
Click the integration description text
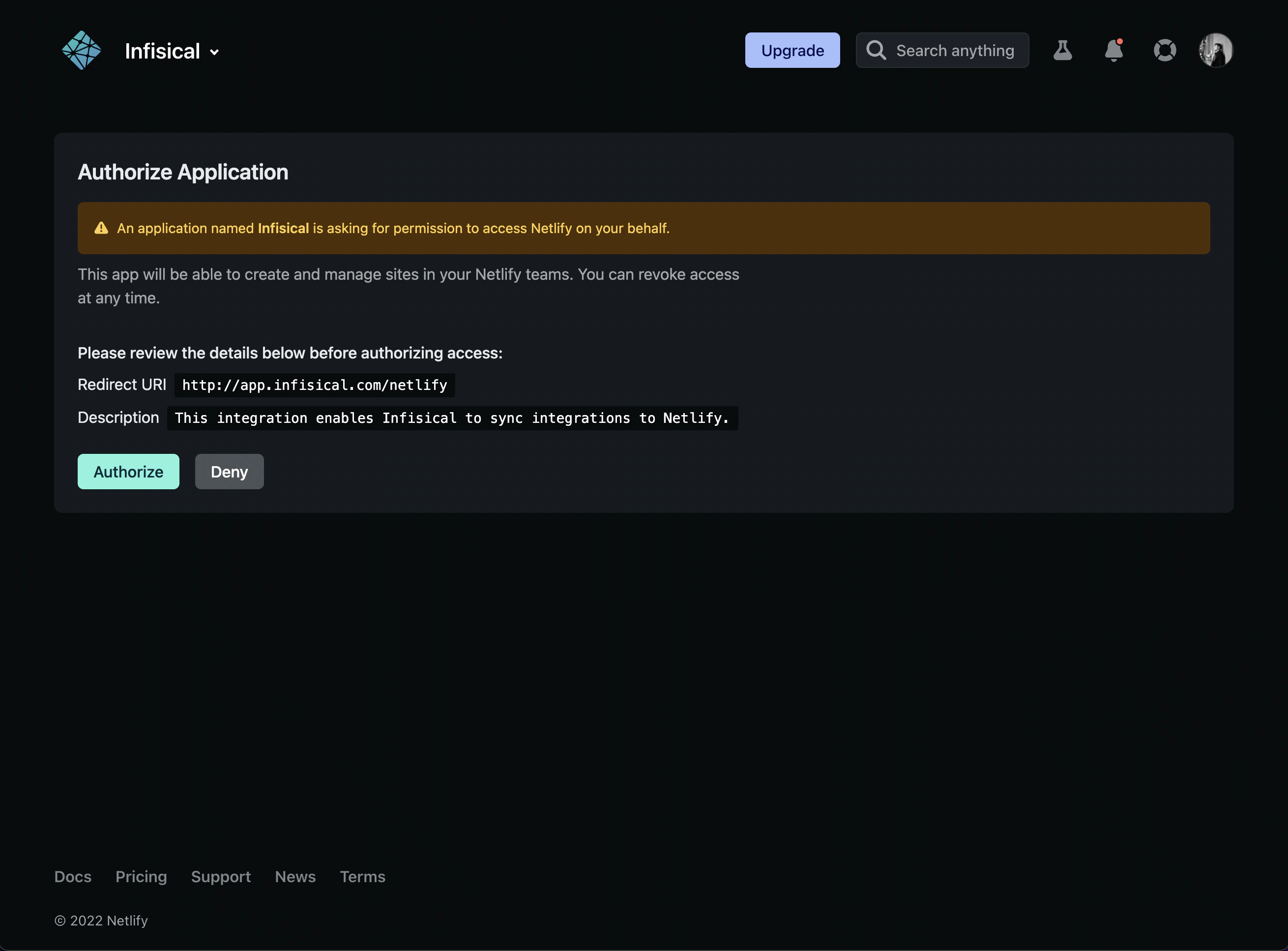click(x=452, y=418)
